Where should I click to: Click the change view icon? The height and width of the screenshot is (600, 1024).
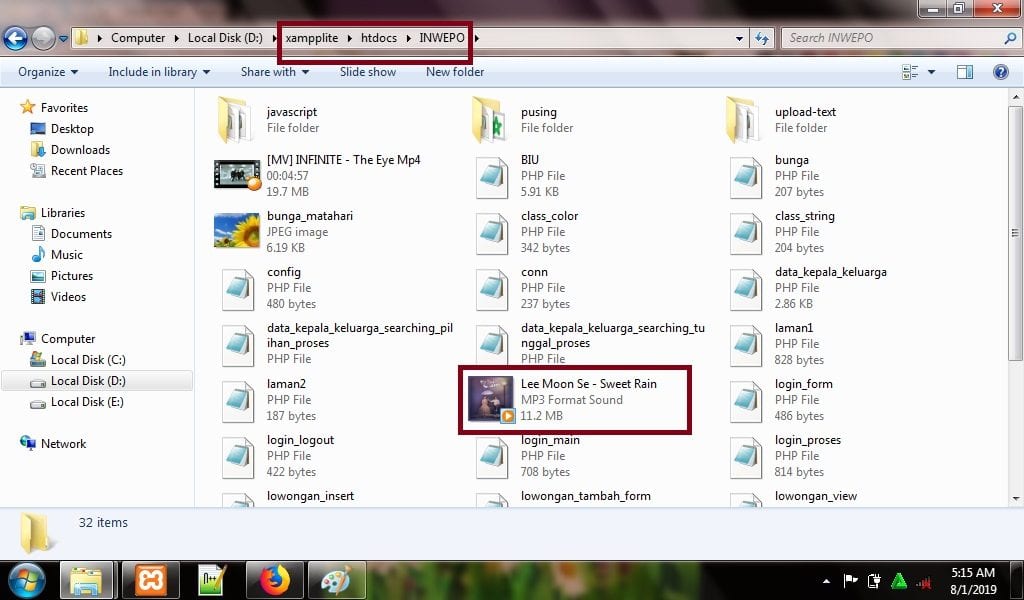pyautogui.click(x=910, y=72)
